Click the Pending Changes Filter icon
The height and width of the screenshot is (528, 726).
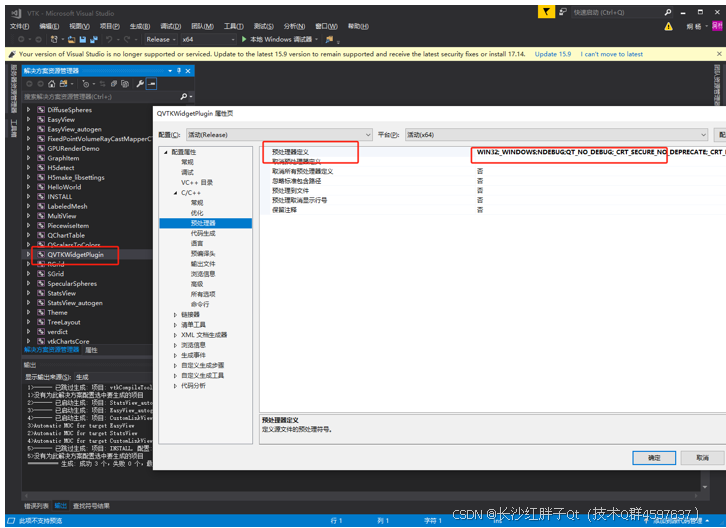(86, 84)
